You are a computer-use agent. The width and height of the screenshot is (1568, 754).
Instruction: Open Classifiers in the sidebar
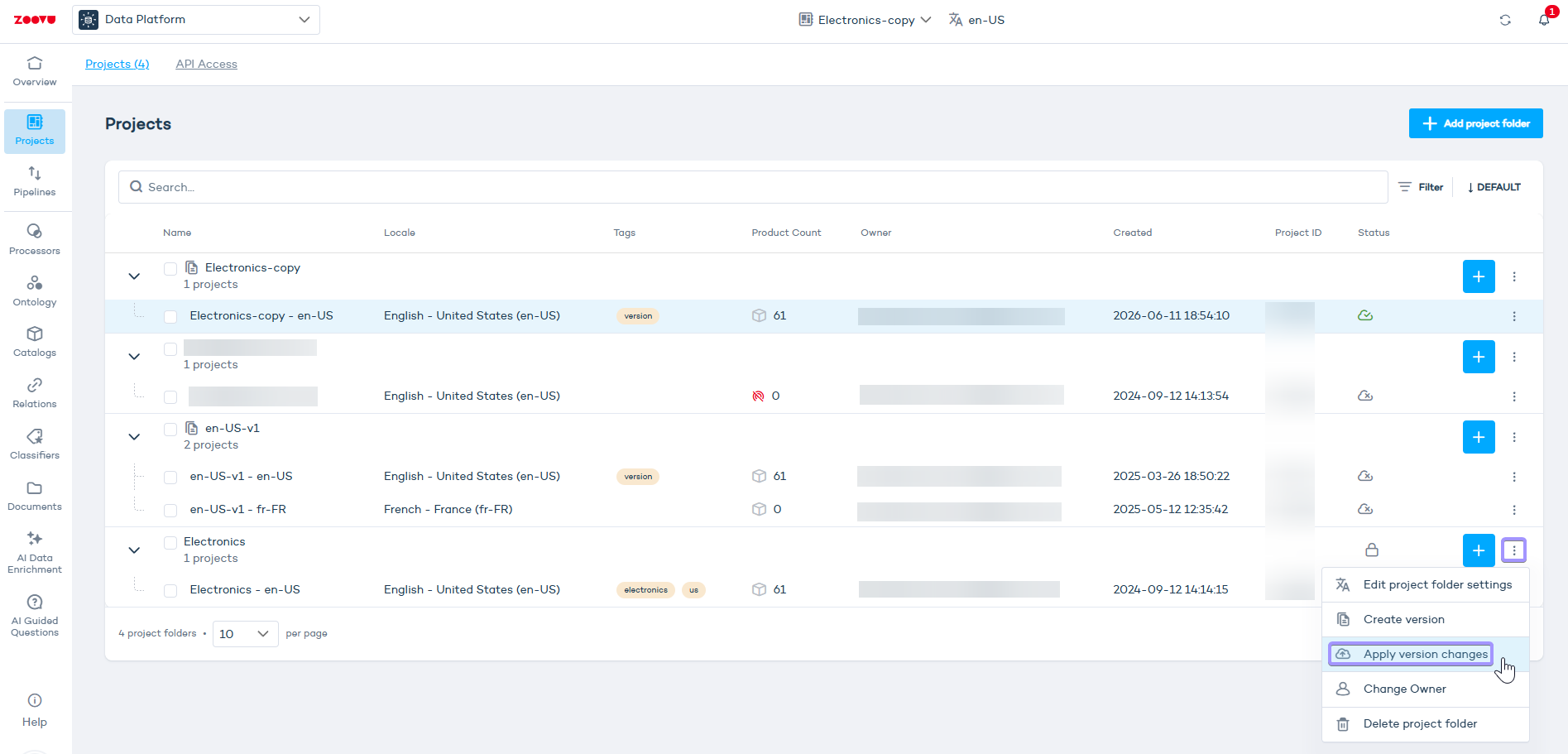(x=35, y=444)
